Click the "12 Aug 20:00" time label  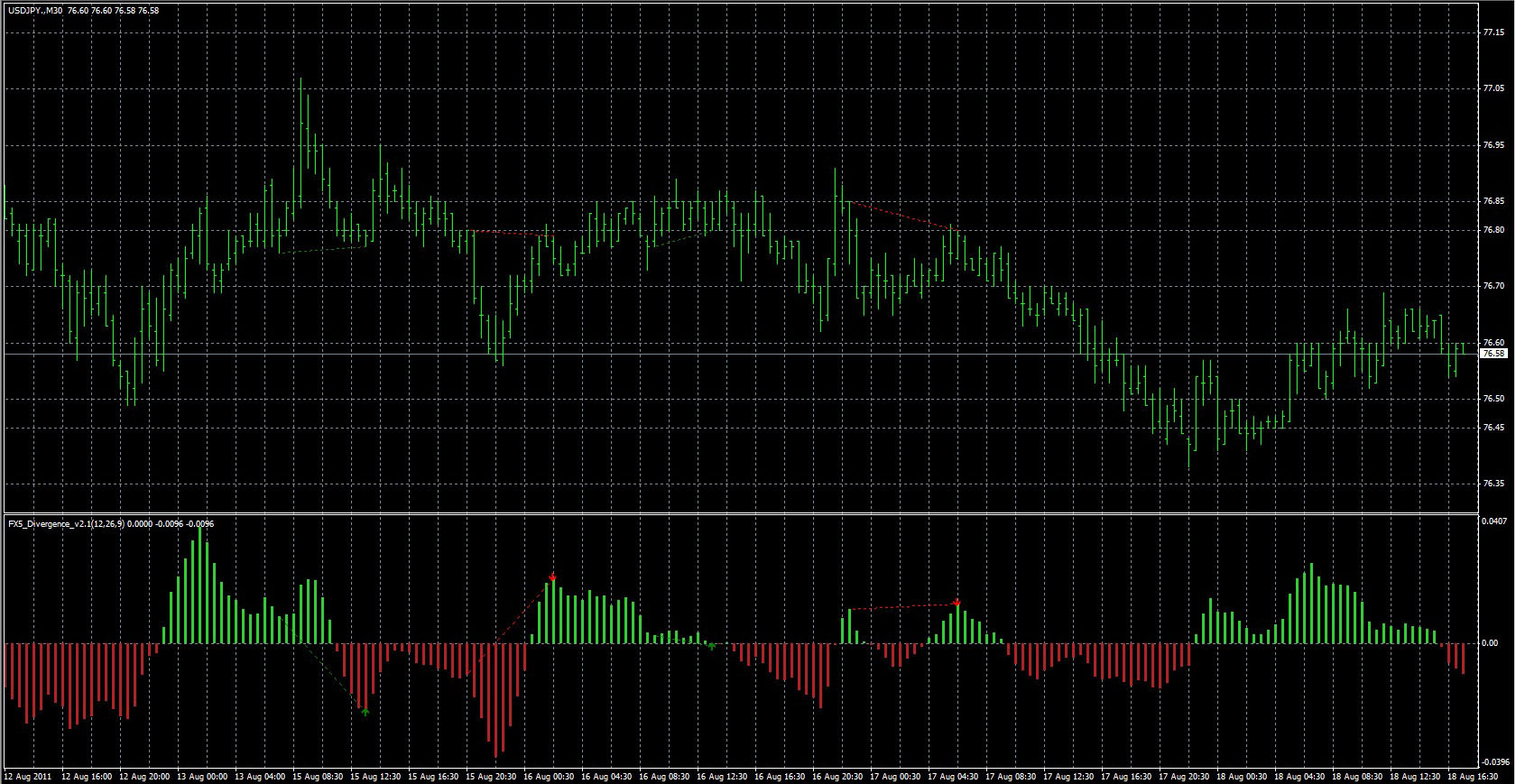coord(144,776)
